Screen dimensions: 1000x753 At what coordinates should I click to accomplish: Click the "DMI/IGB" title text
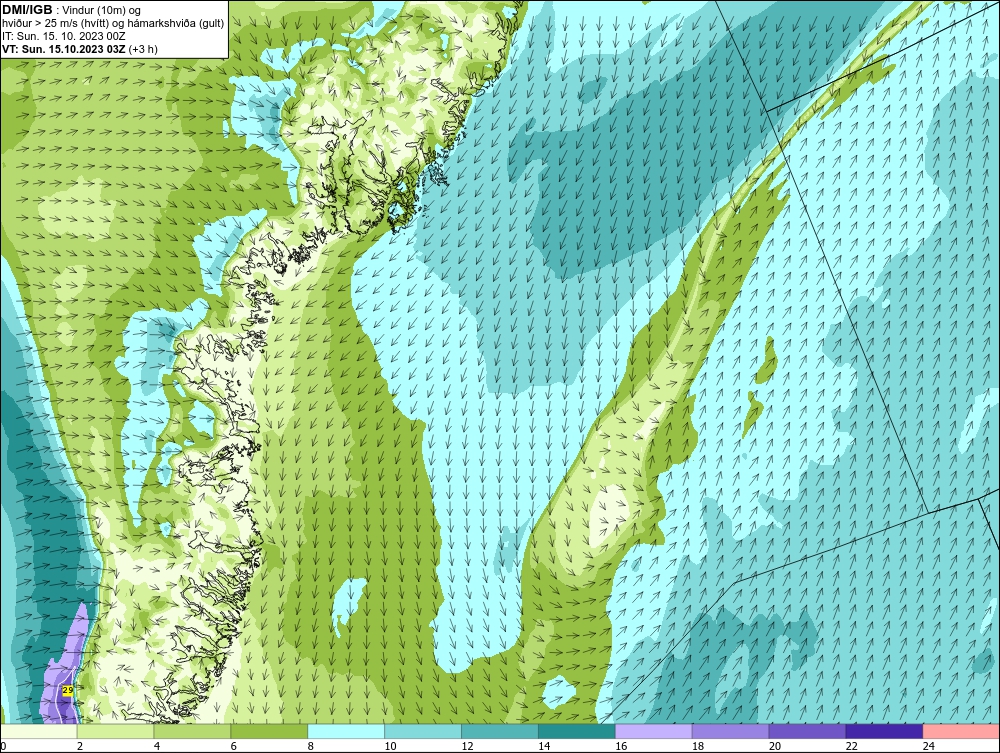pyautogui.click(x=27, y=10)
